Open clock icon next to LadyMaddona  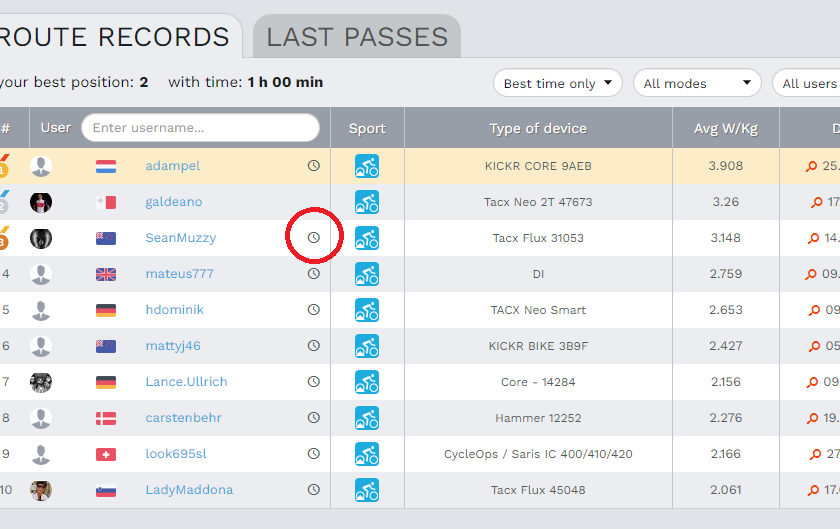(x=313, y=489)
